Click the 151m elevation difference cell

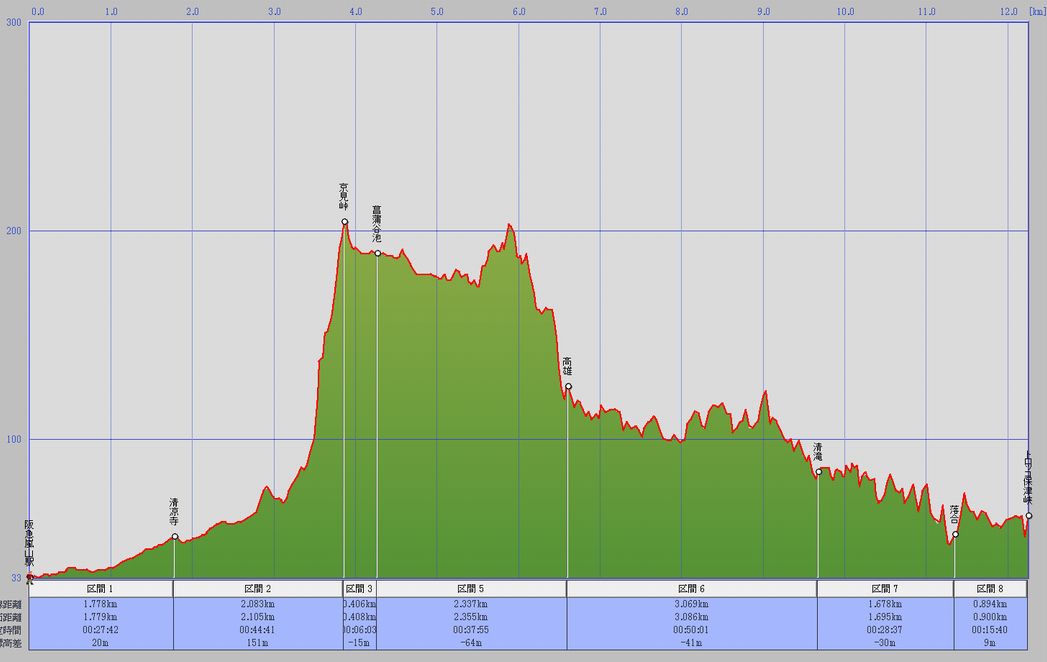[x=258, y=643]
